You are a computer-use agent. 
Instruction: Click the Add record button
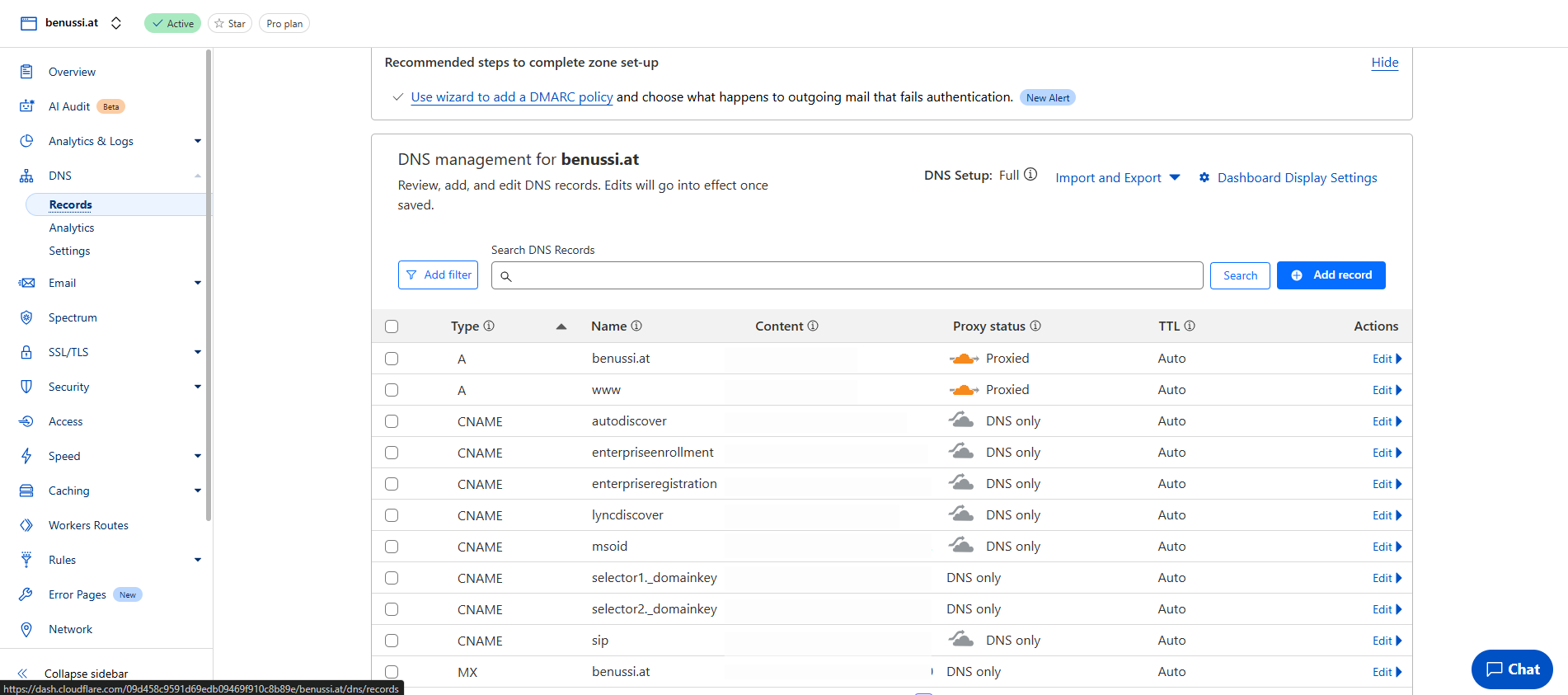coord(1331,275)
